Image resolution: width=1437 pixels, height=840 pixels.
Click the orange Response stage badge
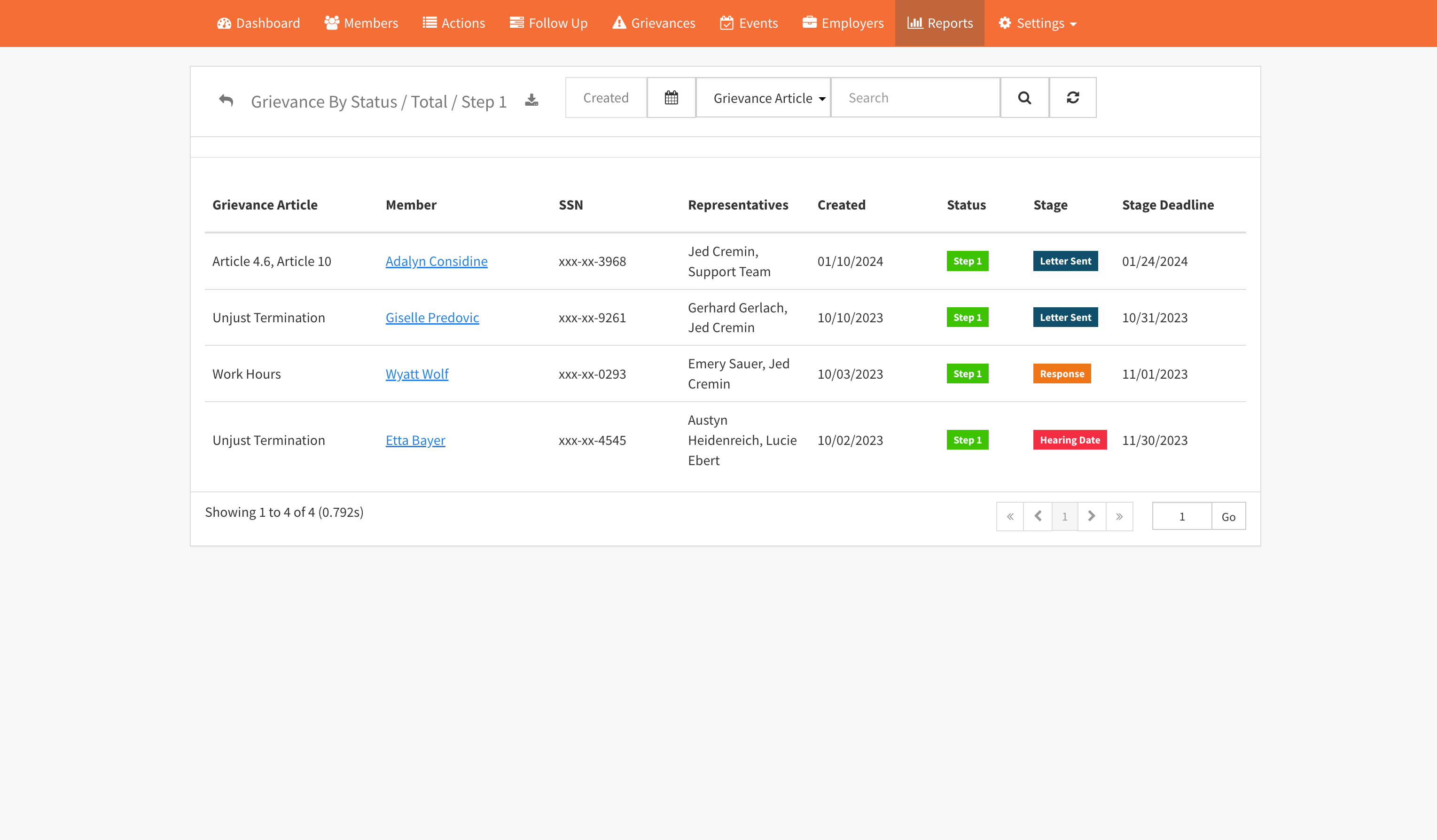pyautogui.click(x=1062, y=374)
